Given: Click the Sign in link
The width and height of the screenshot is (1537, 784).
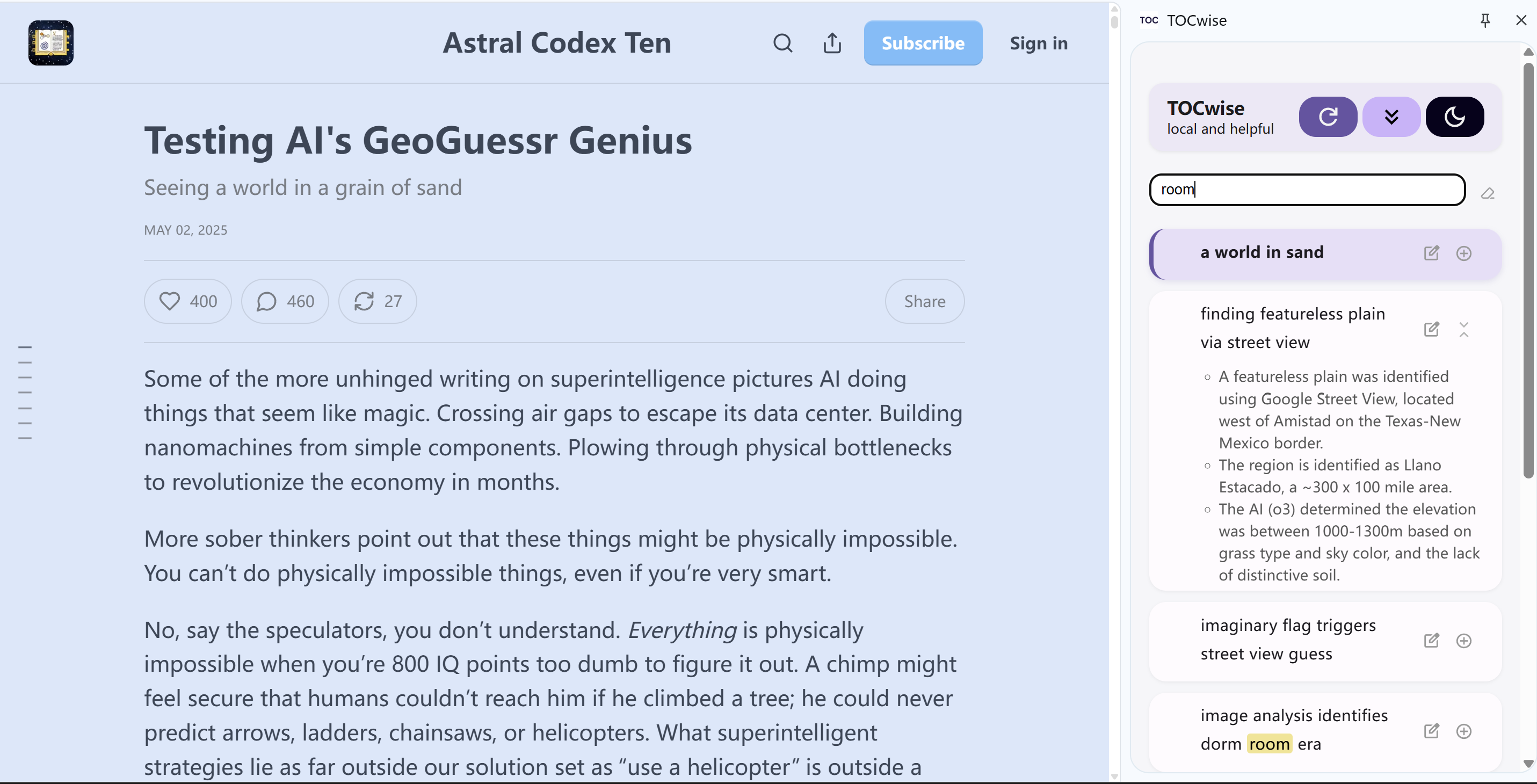Looking at the screenshot, I should [x=1038, y=43].
